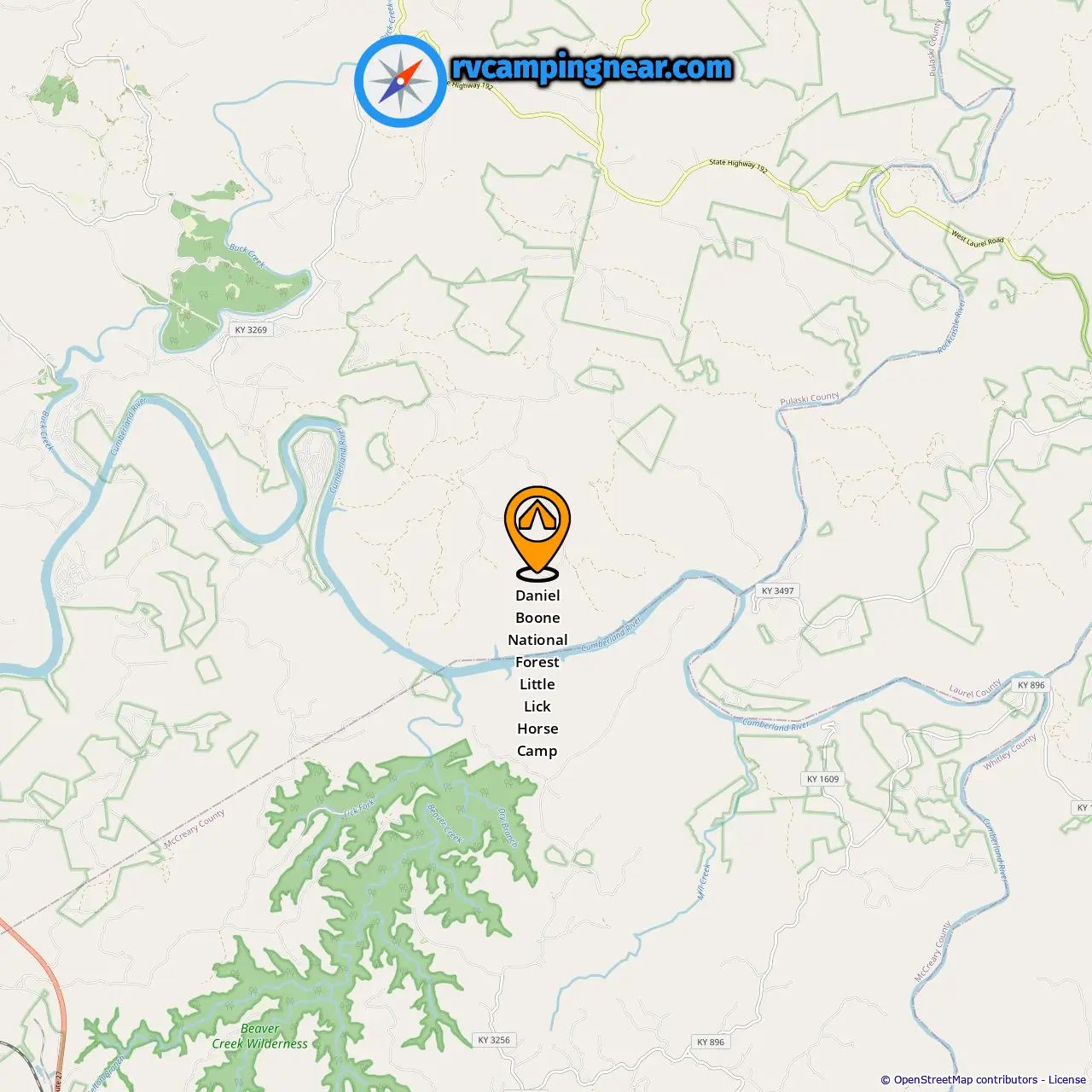Click the Laurel County label

(x=975, y=689)
